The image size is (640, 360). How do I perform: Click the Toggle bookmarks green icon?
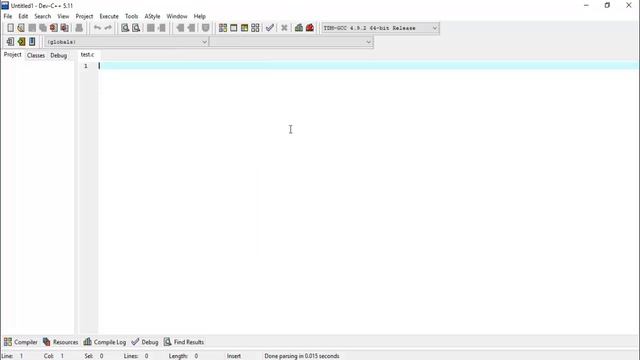(21, 42)
